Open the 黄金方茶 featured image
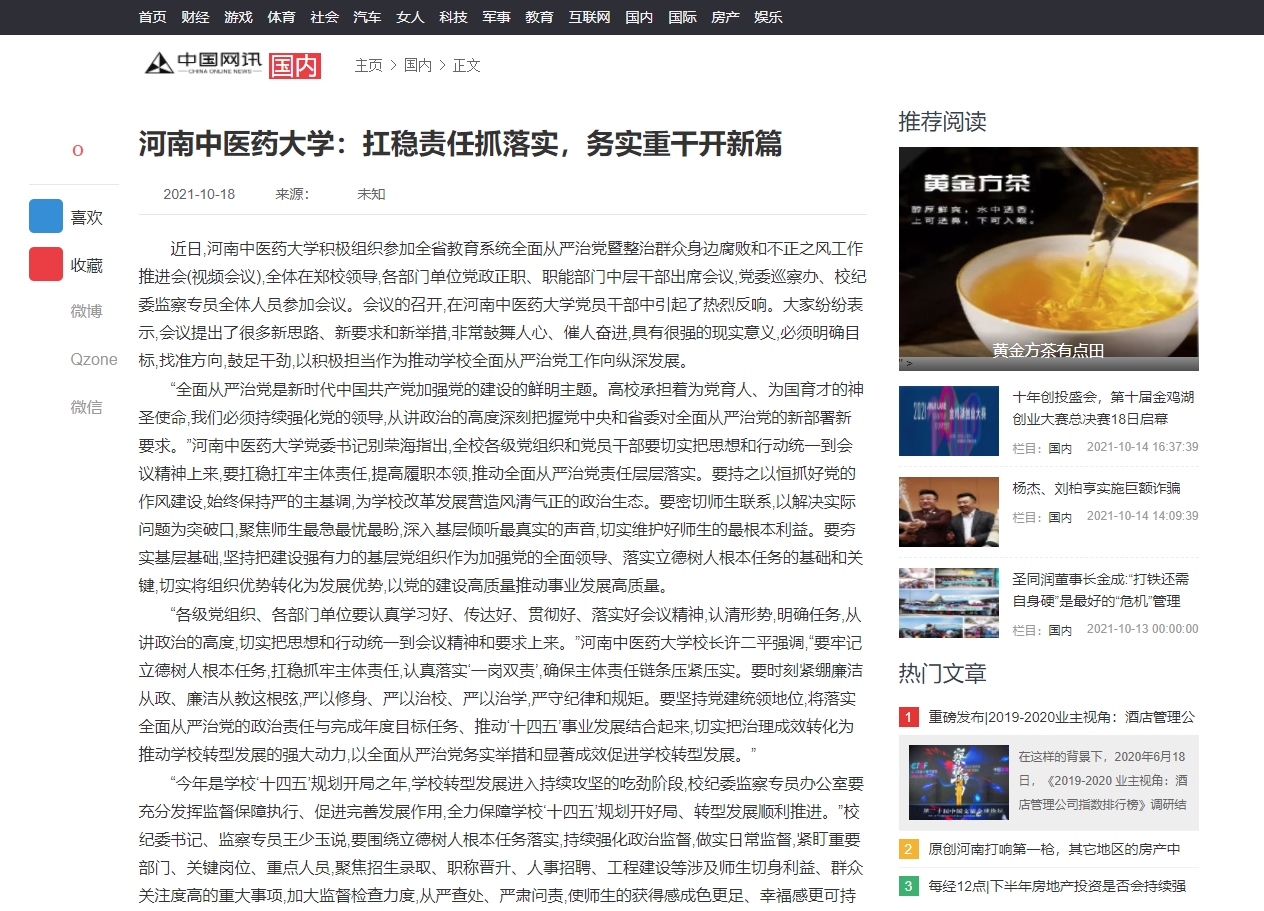The width and height of the screenshot is (1264, 911). tap(1048, 258)
